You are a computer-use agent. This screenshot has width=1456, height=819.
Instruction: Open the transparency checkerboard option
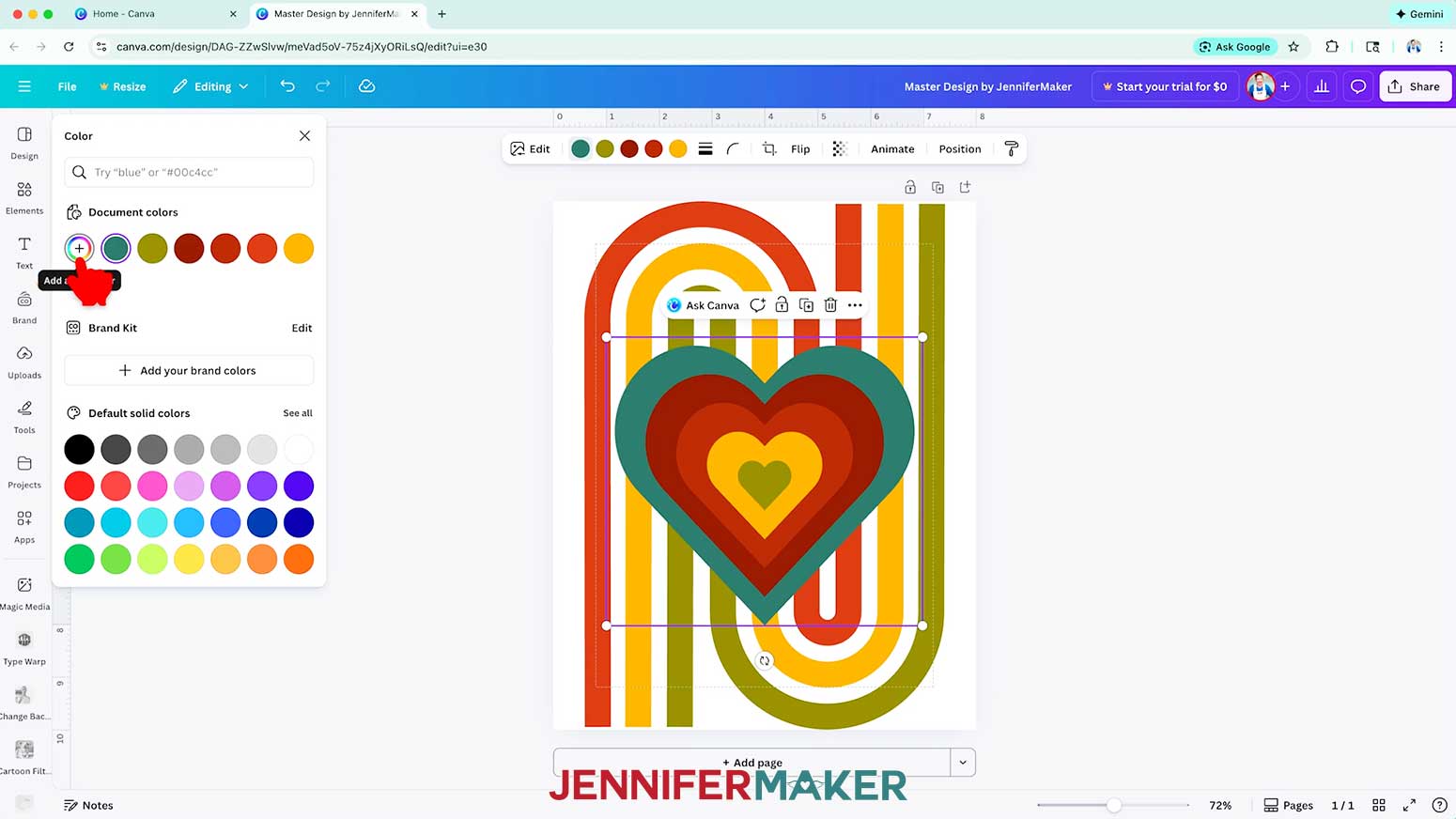point(840,149)
